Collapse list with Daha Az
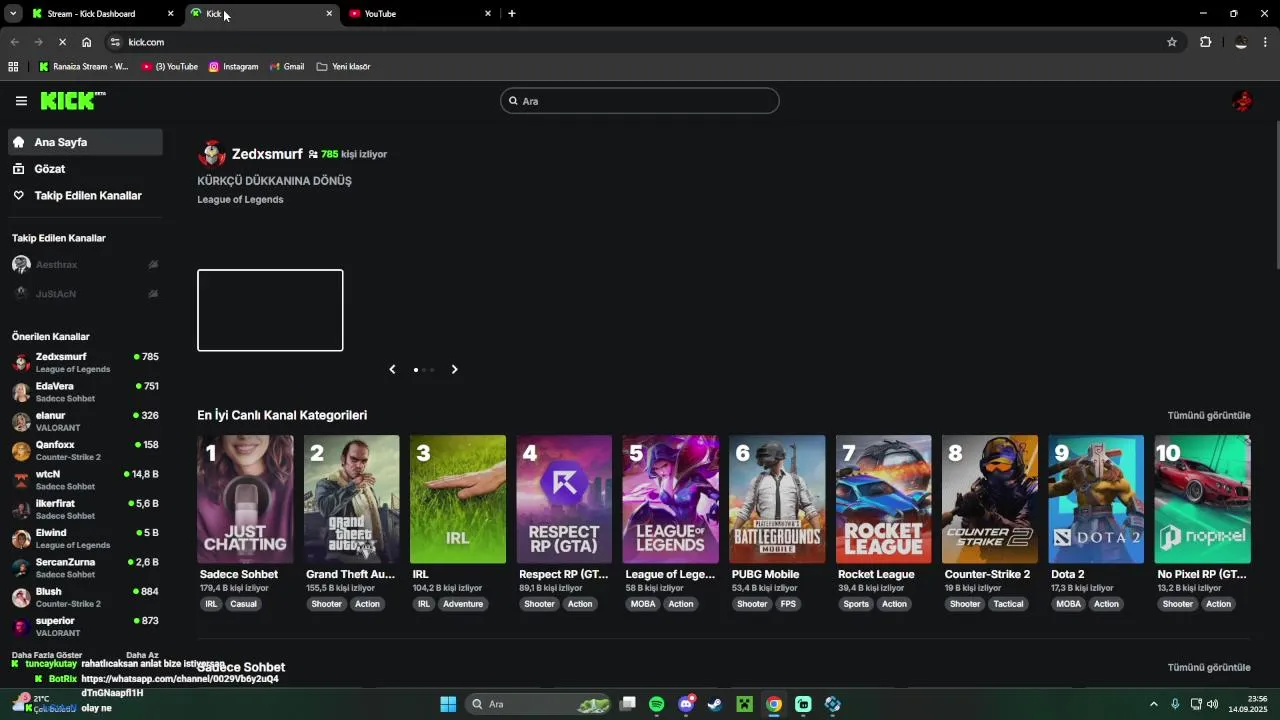This screenshot has height=720, width=1280. click(x=142, y=655)
